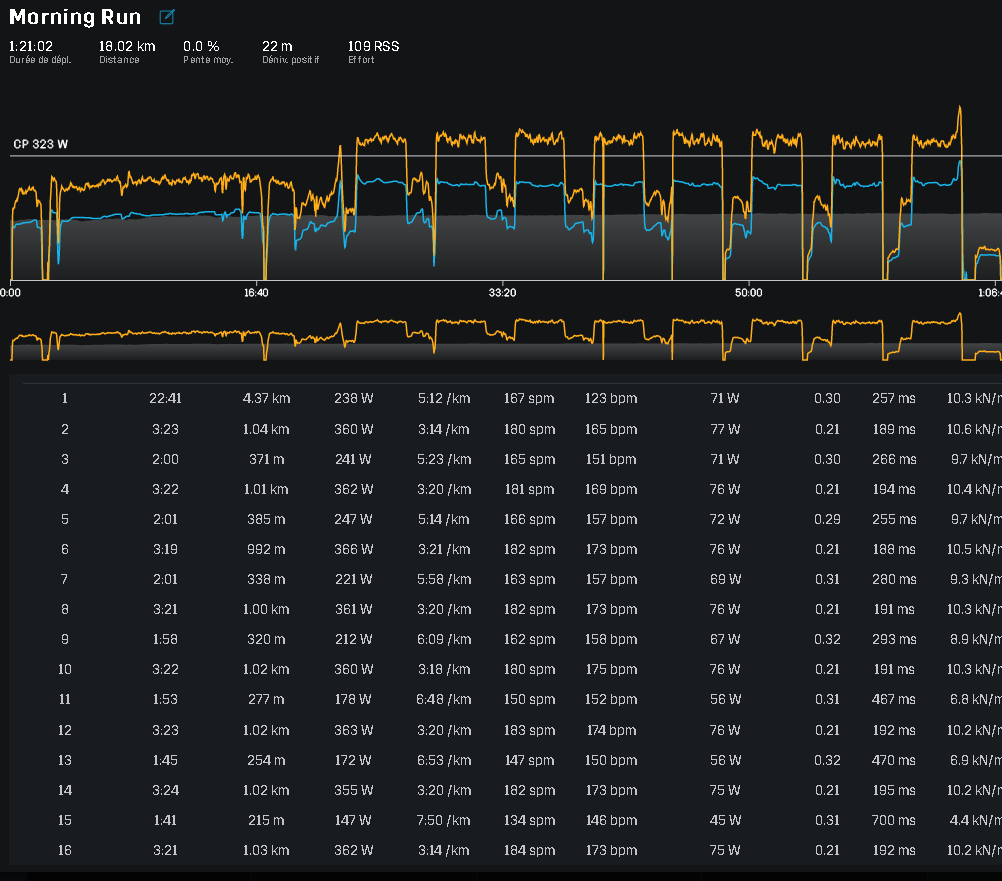Click lap 1 duration 22:41
The height and width of the screenshot is (881, 1002).
tap(166, 398)
